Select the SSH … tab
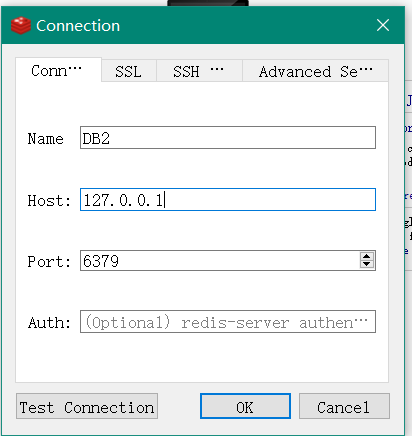The height and width of the screenshot is (436, 412). tap(199, 71)
